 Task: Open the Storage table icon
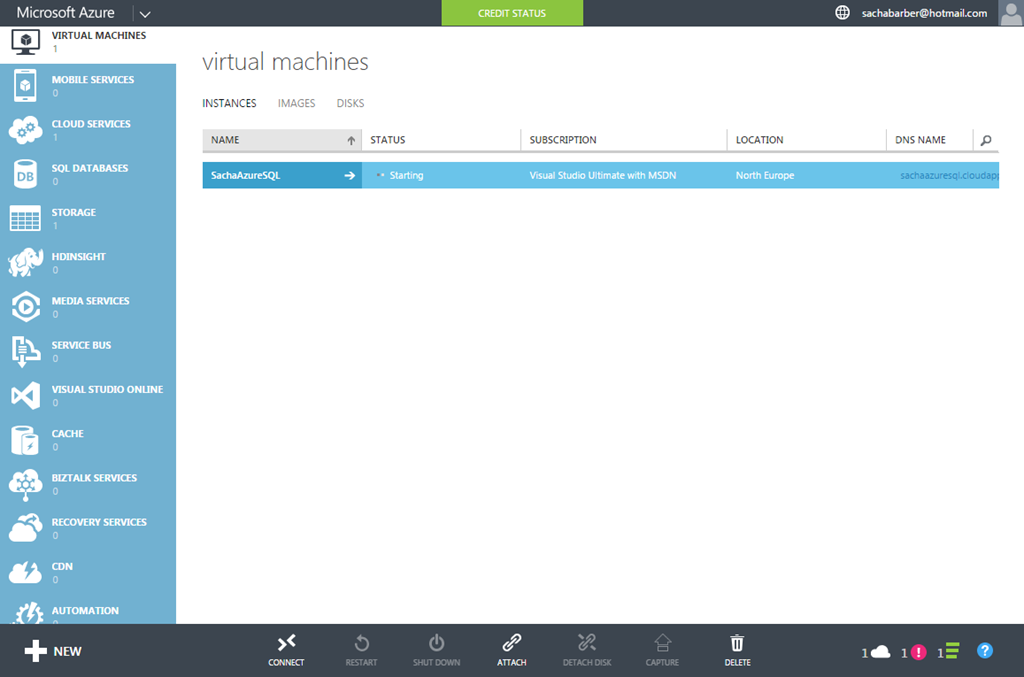pos(25,219)
